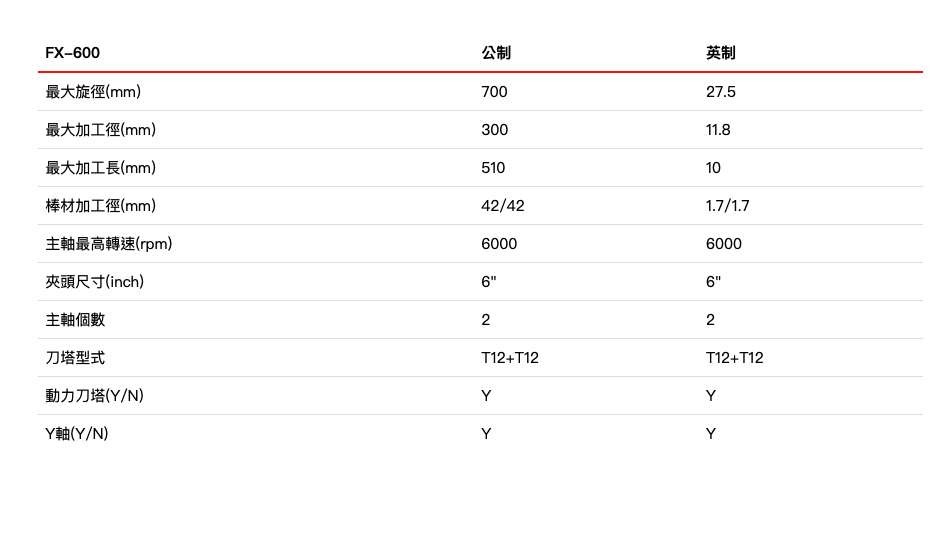Click the FX-600 model header
945x551 pixels.
coord(73,53)
